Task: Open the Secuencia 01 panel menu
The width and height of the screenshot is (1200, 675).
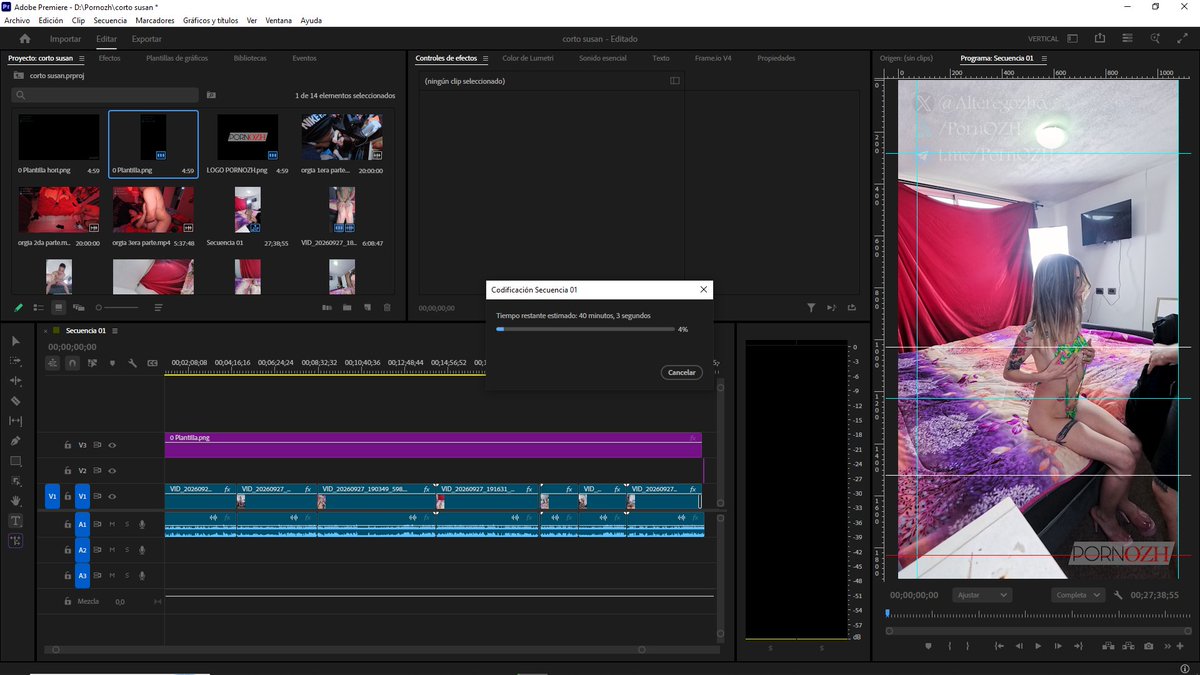Action: pyautogui.click(x=115, y=331)
